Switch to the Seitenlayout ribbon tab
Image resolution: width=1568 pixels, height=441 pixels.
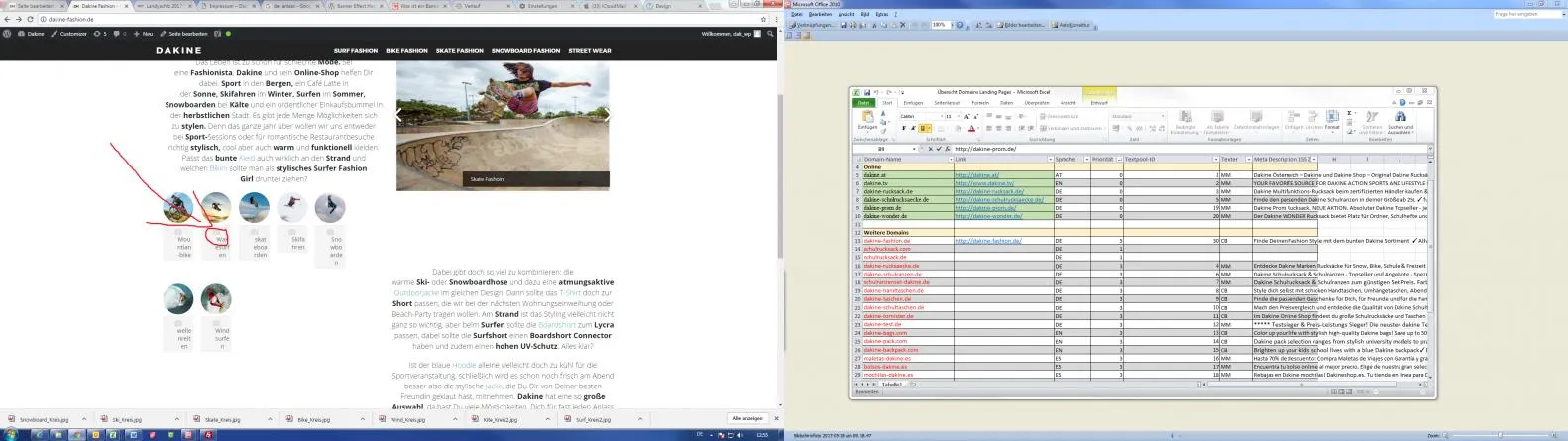tap(948, 103)
